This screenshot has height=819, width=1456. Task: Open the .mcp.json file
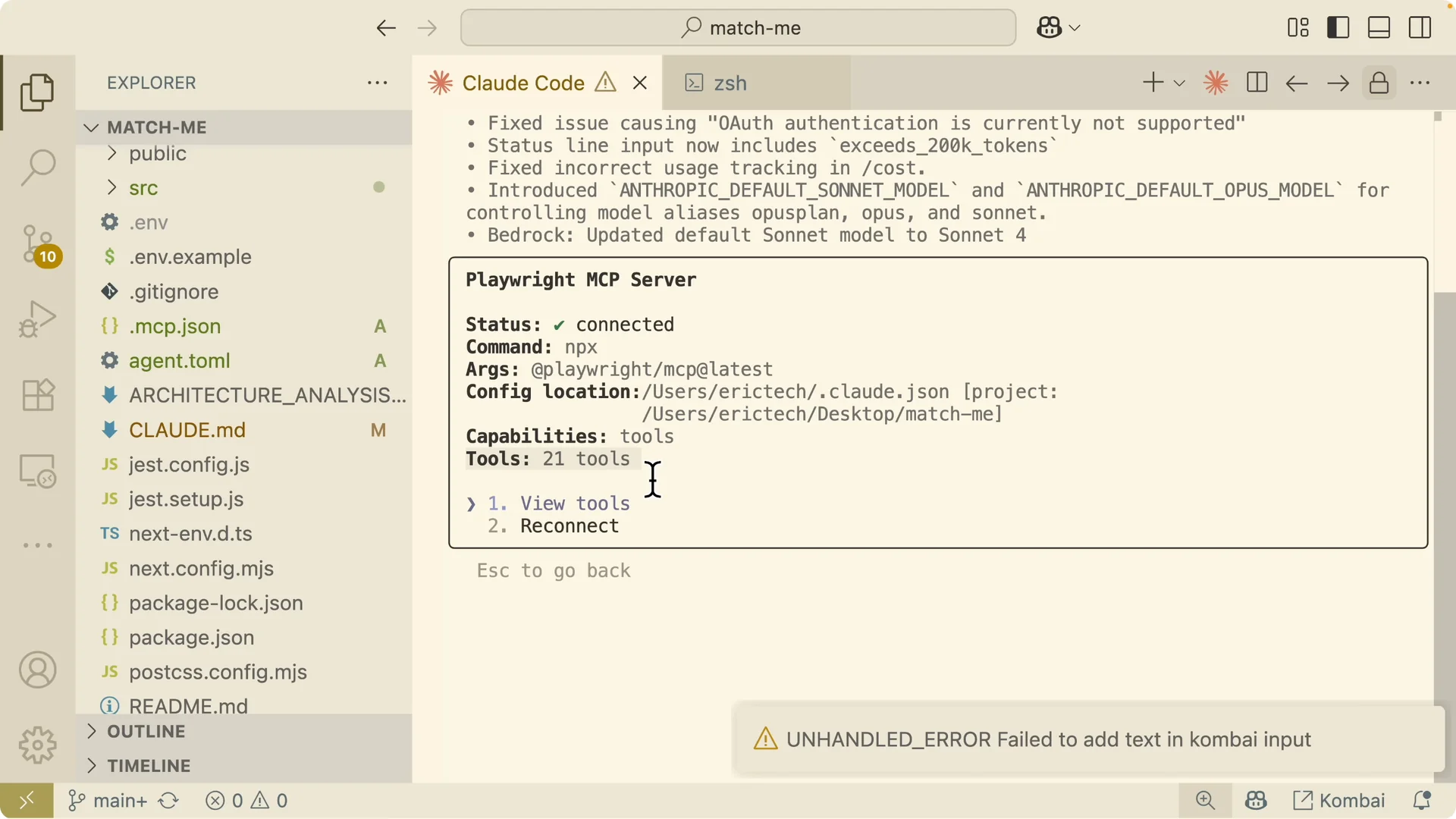click(x=244, y=327)
